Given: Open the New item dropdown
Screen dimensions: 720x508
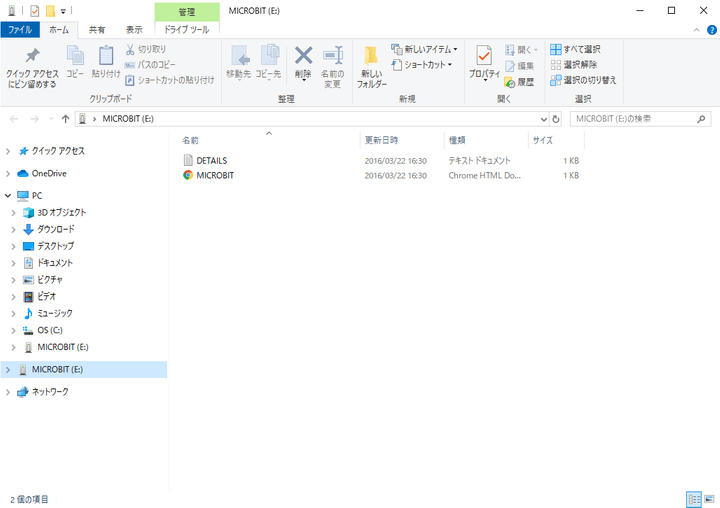Looking at the screenshot, I should click(x=424, y=49).
